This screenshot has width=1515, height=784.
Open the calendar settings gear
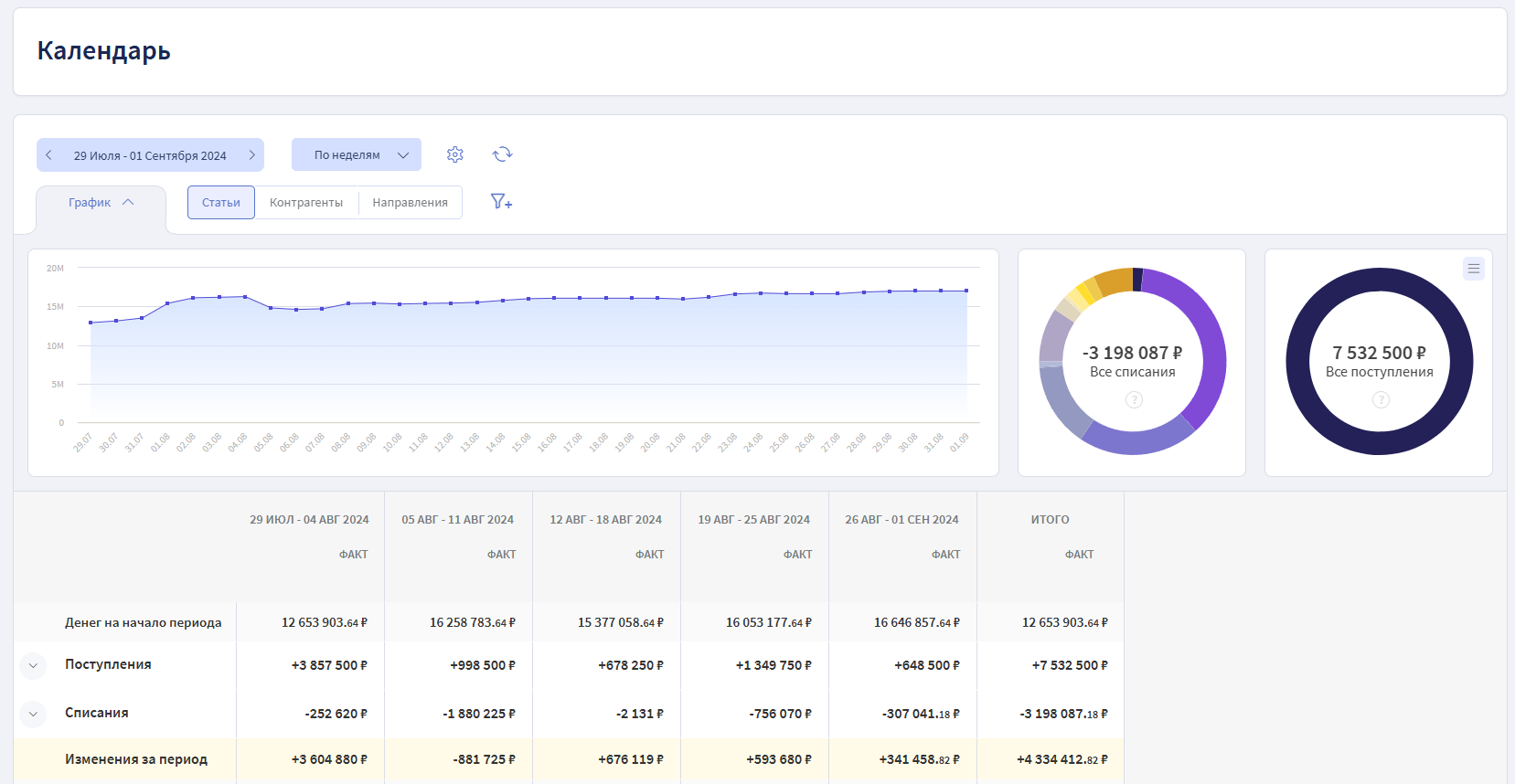[455, 154]
